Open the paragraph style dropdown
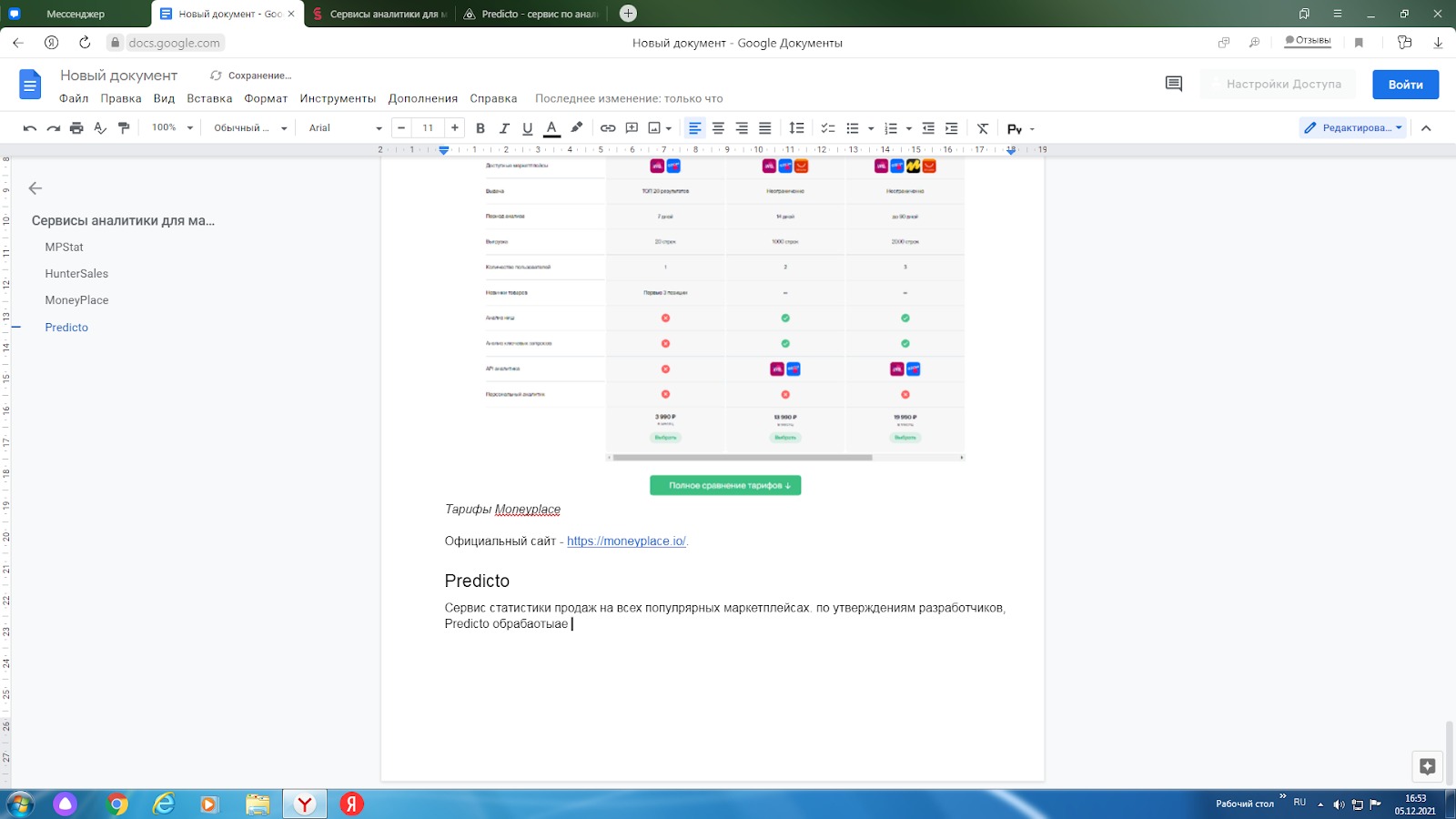This screenshot has width=1456, height=819. (250, 128)
